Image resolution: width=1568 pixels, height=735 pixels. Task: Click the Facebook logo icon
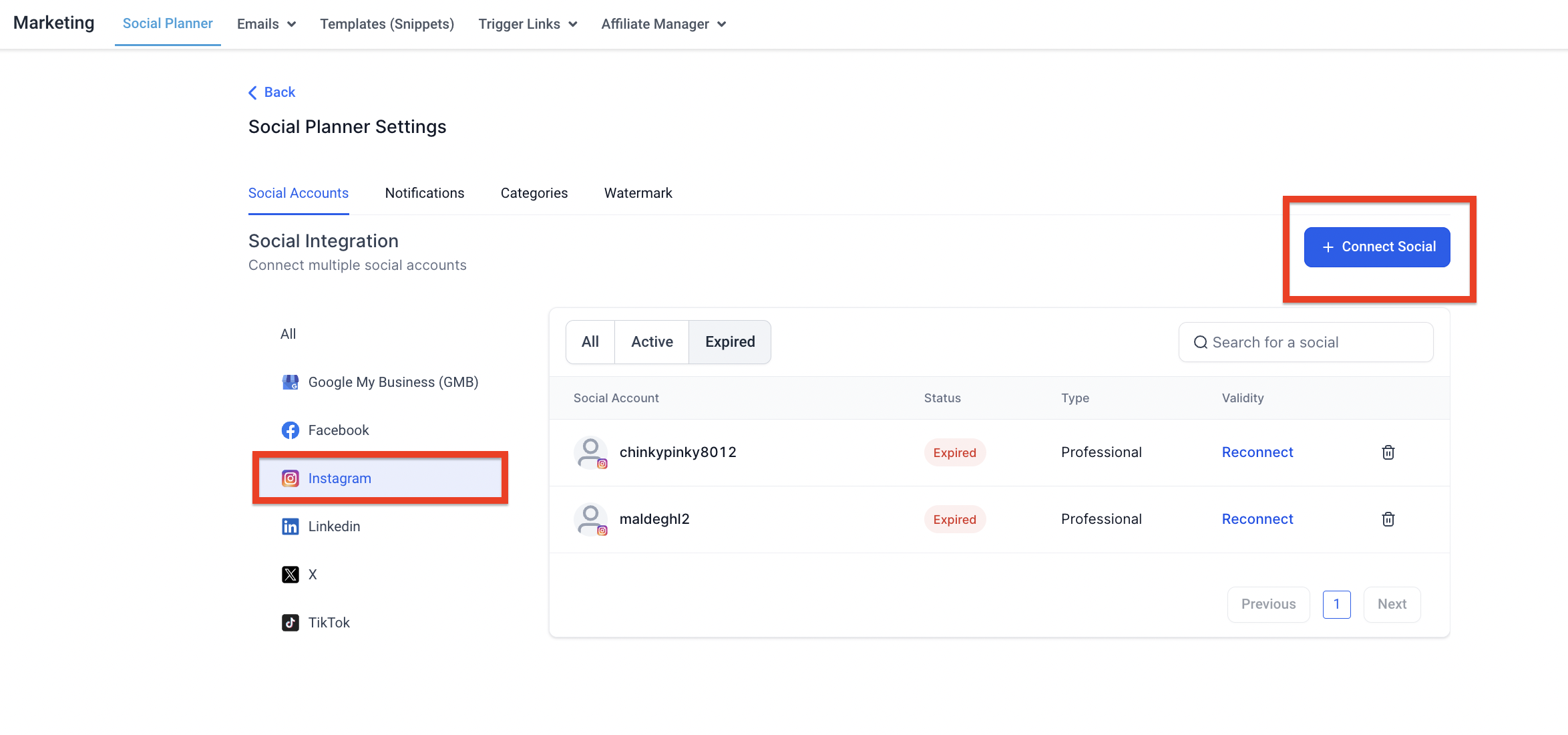[x=290, y=430]
